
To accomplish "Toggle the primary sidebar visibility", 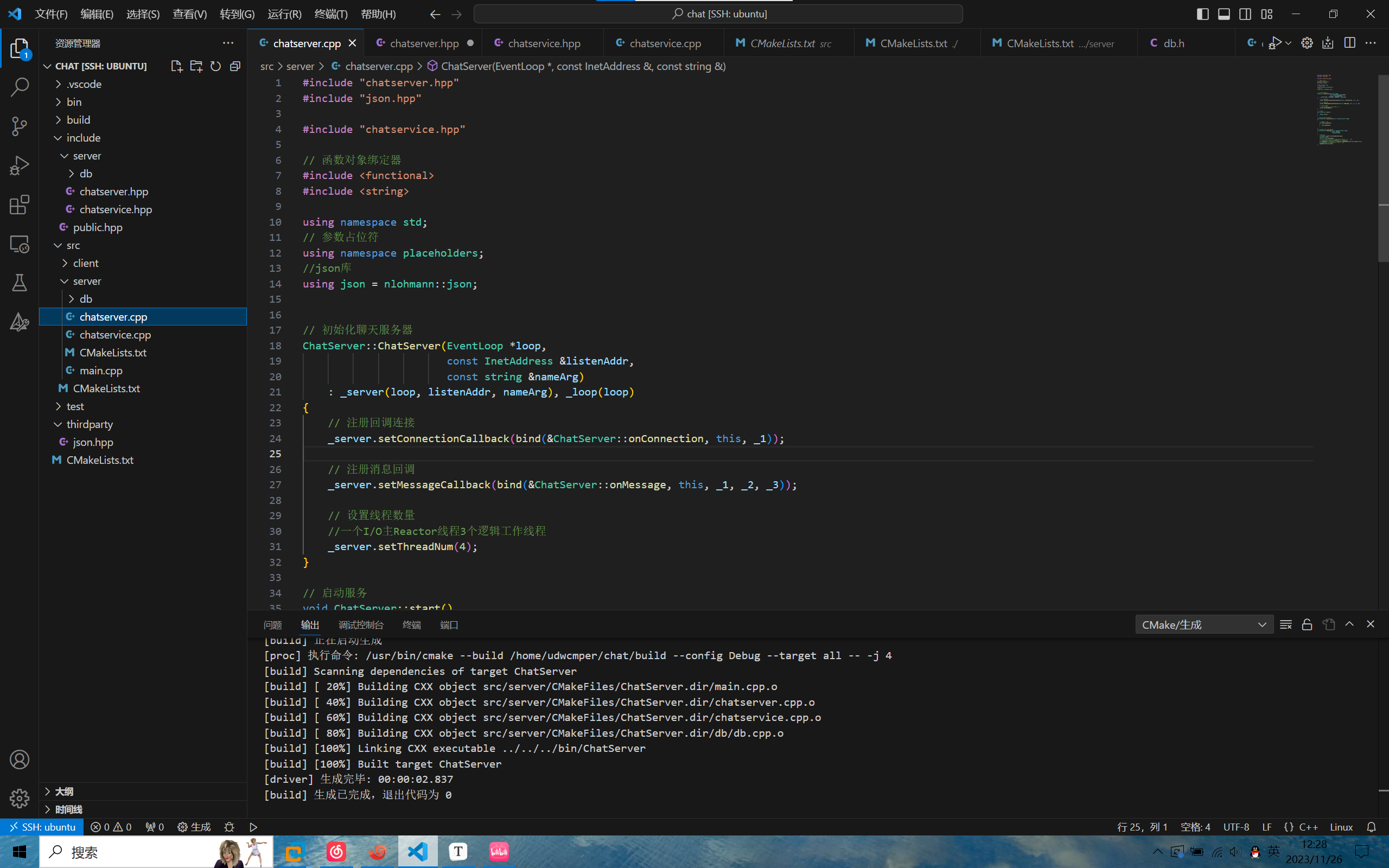I will pyautogui.click(x=1202, y=14).
